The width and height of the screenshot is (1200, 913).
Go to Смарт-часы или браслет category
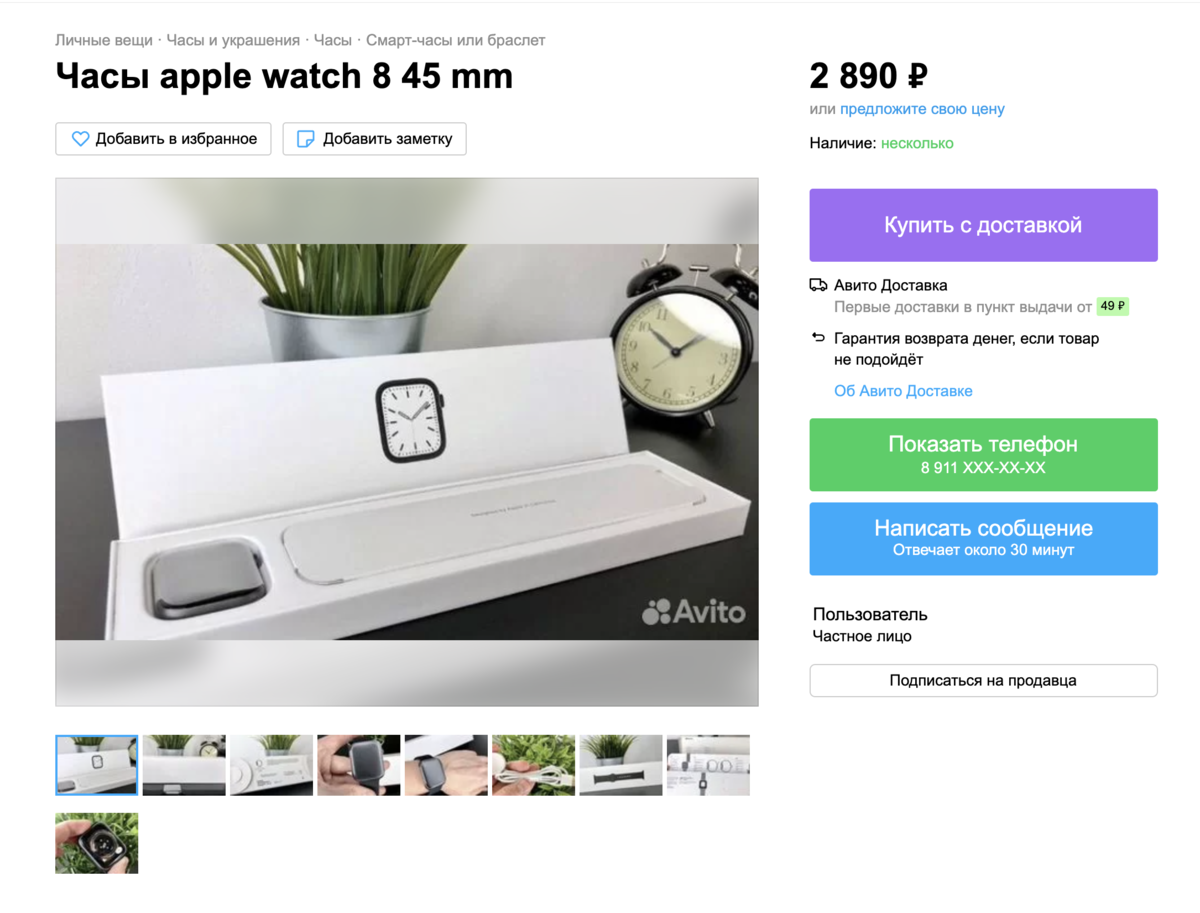[456, 40]
